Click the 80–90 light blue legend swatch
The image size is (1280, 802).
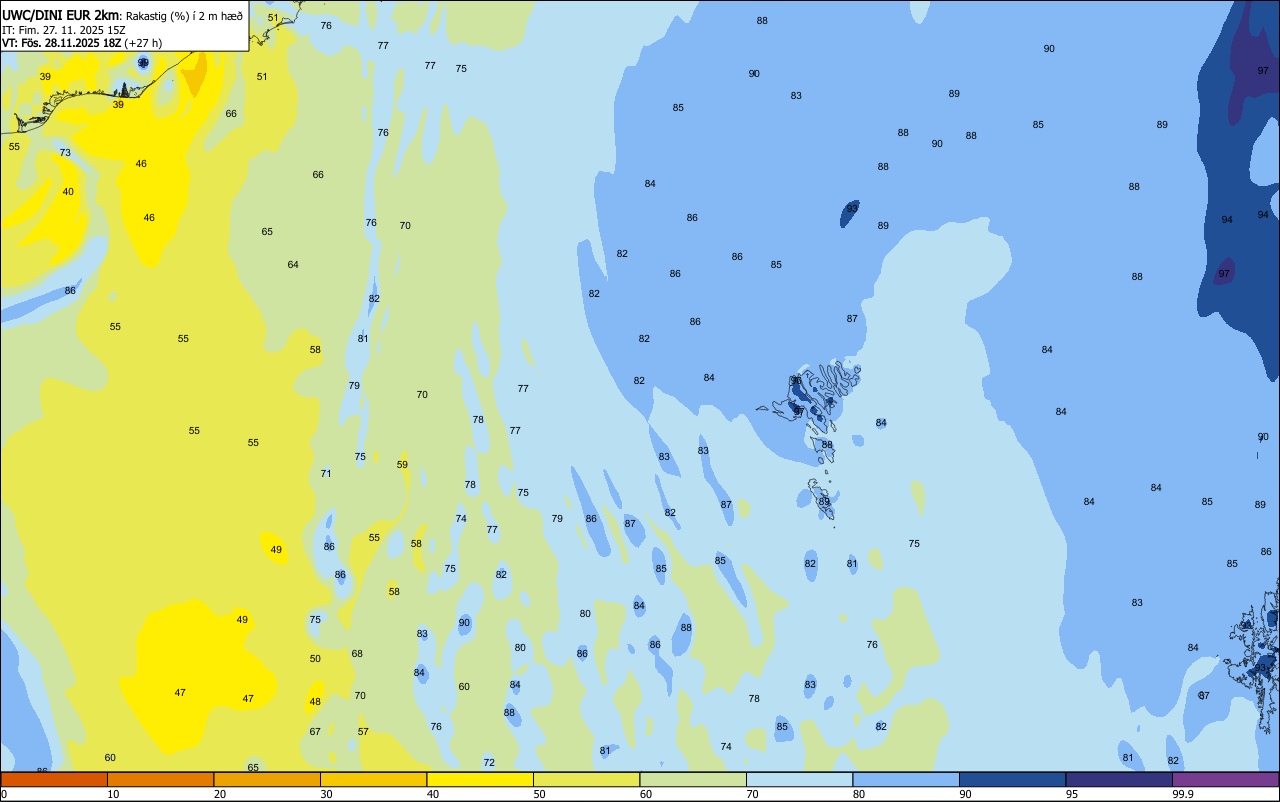(906, 779)
